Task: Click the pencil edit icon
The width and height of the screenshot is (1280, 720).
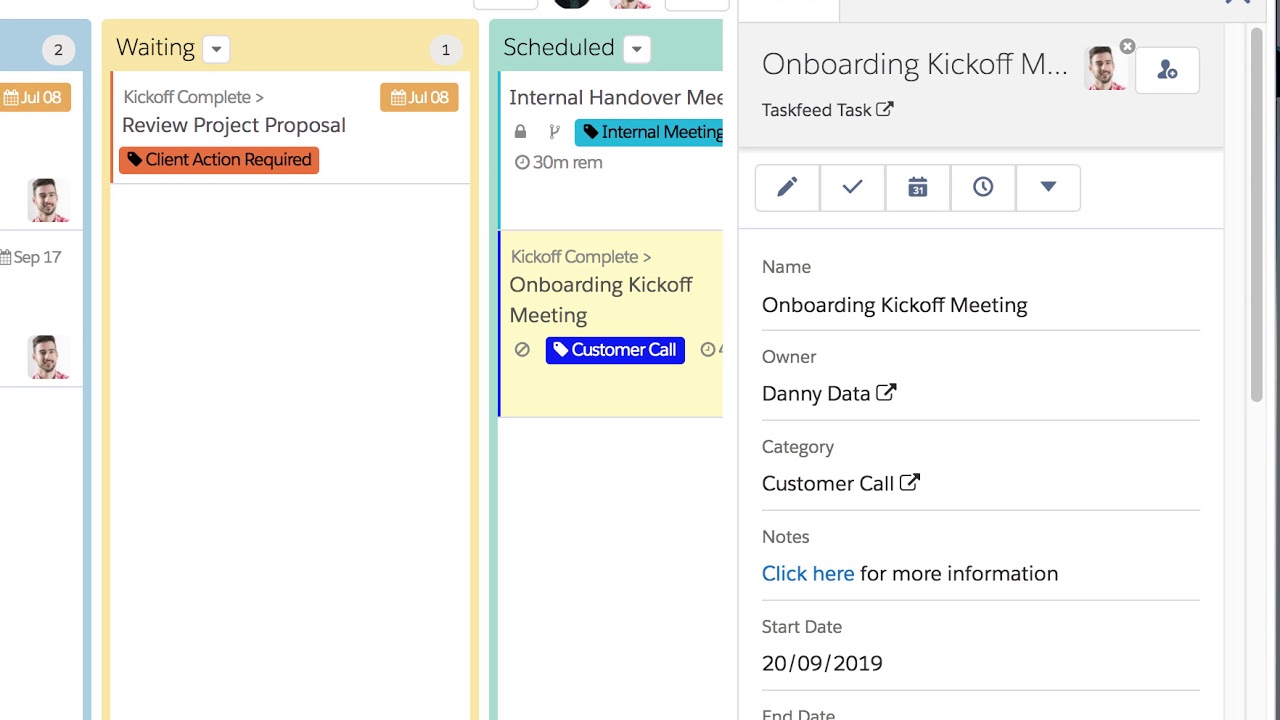Action: (787, 187)
